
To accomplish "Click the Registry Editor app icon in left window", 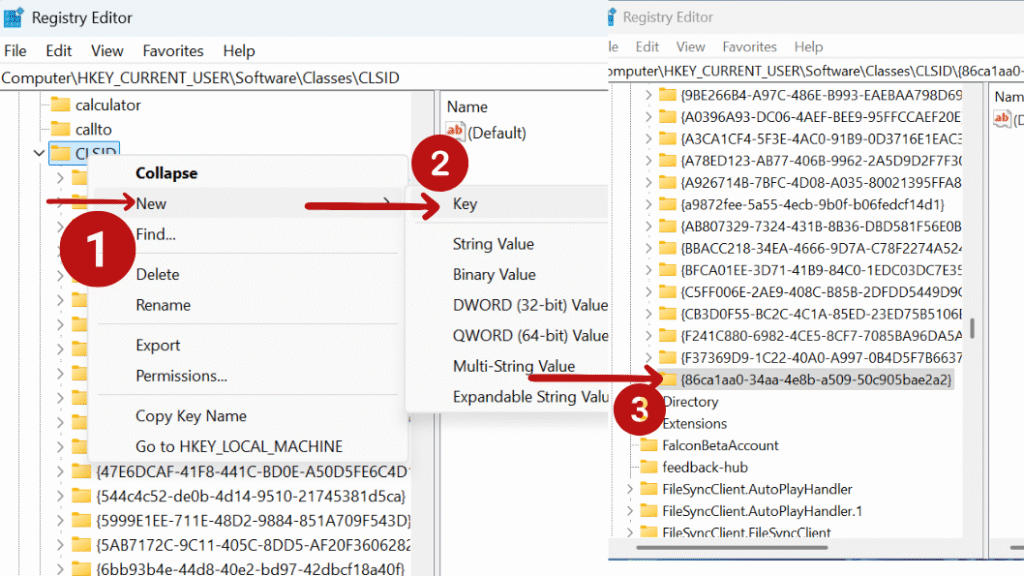I will (x=14, y=18).
